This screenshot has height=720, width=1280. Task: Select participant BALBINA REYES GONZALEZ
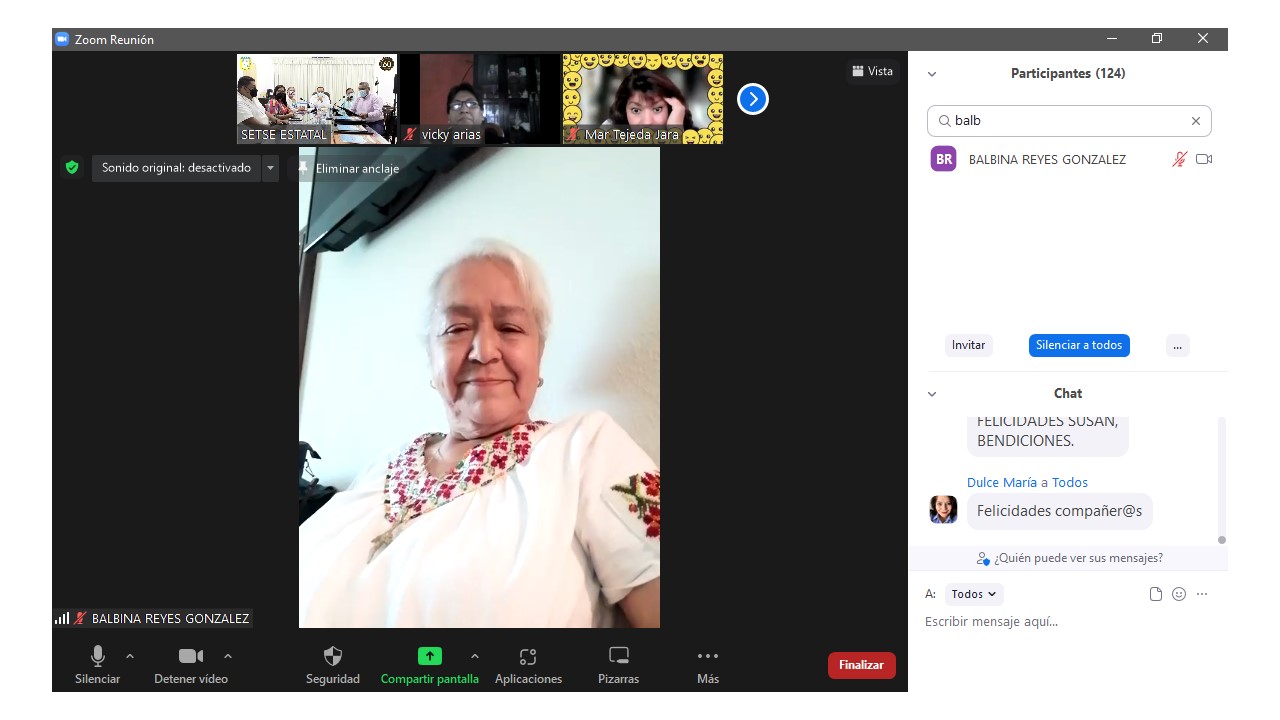click(1069, 159)
